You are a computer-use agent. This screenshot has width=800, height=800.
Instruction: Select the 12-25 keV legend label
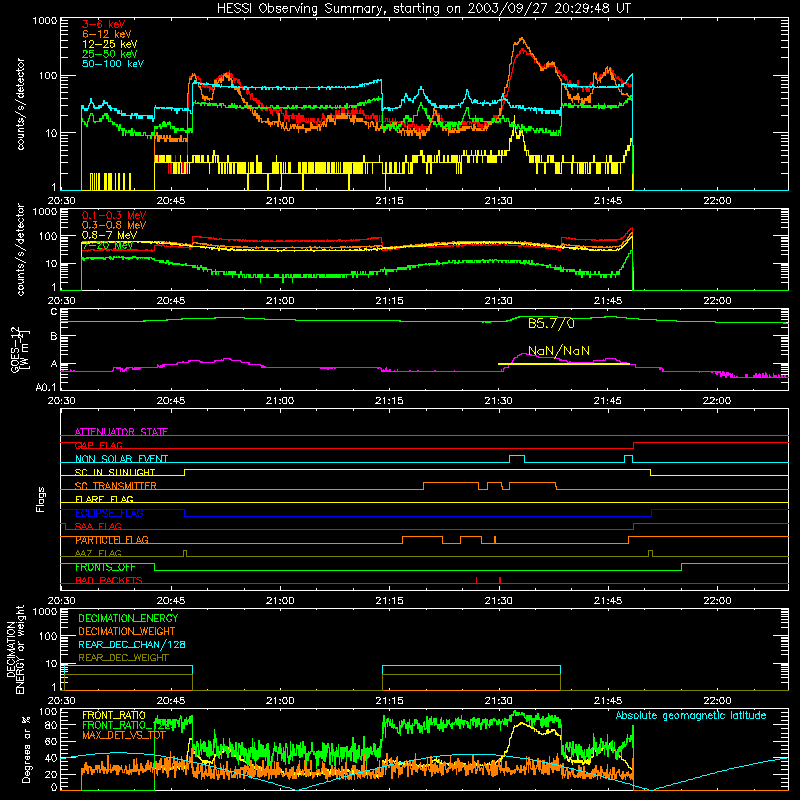point(110,44)
